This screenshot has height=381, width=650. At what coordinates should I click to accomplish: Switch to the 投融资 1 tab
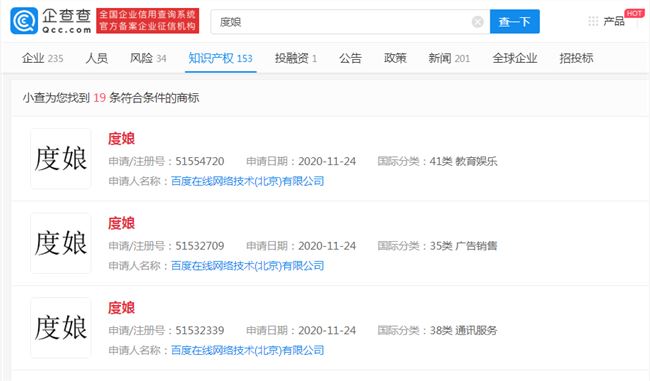296,58
